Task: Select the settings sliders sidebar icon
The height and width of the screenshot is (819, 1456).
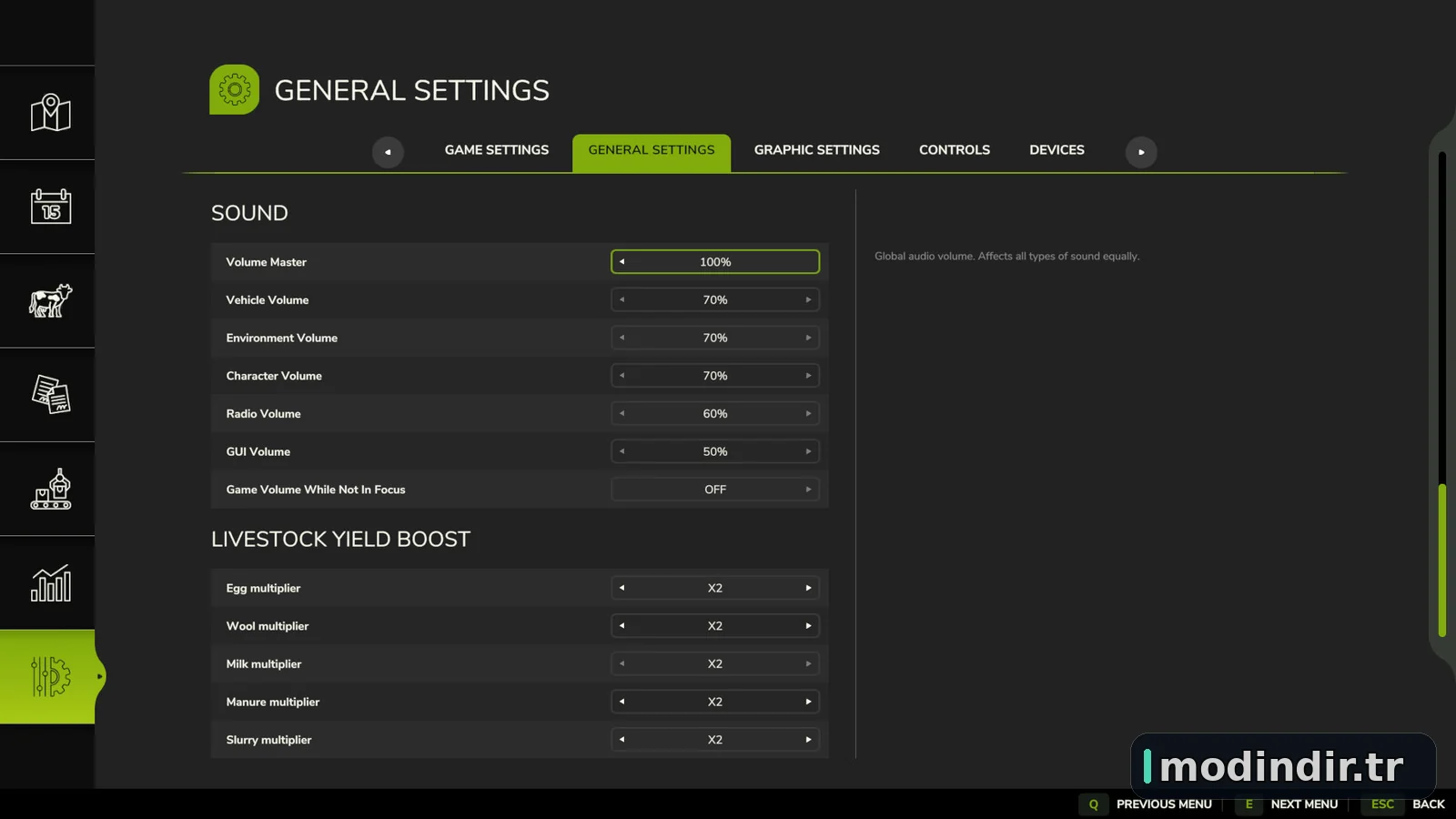Action: (51, 677)
